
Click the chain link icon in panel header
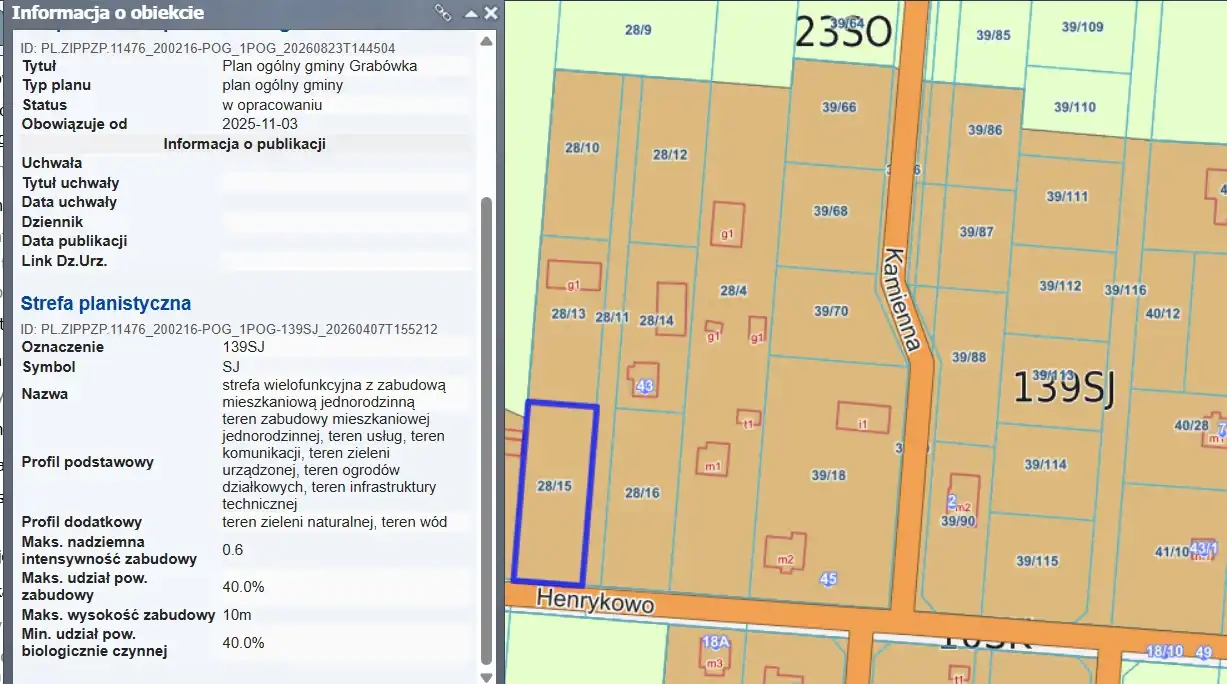[443, 13]
